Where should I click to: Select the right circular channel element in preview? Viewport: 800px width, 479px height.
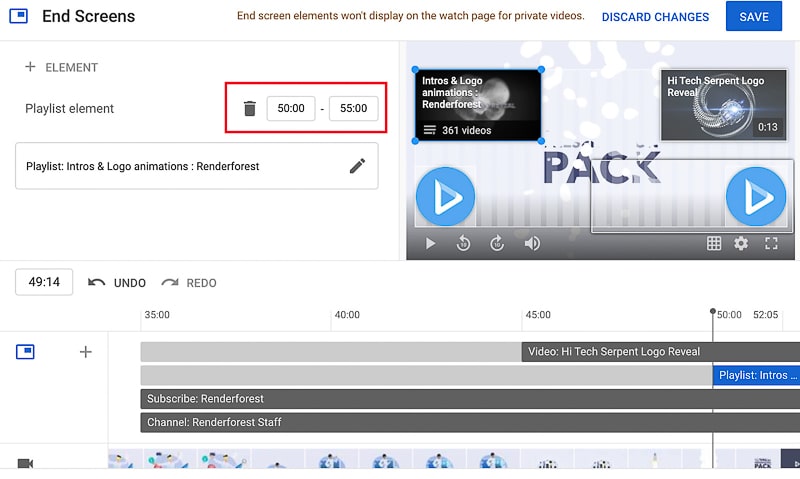756,196
